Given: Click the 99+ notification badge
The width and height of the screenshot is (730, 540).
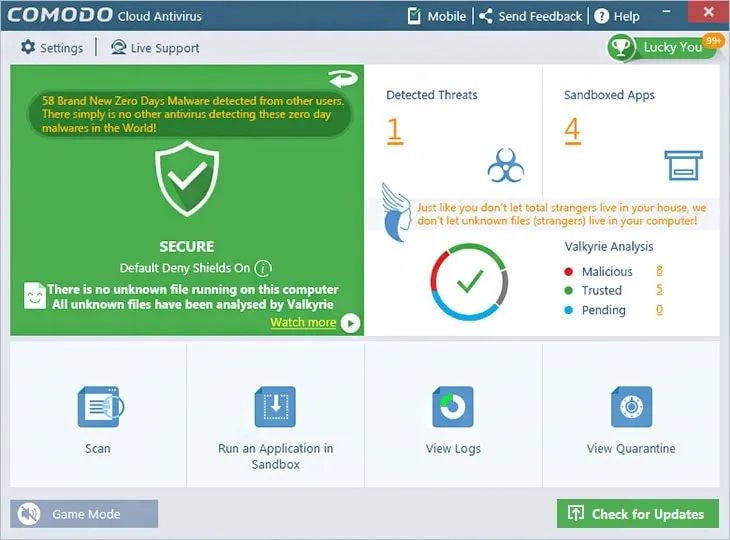Looking at the screenshot, I should point(713,41).
